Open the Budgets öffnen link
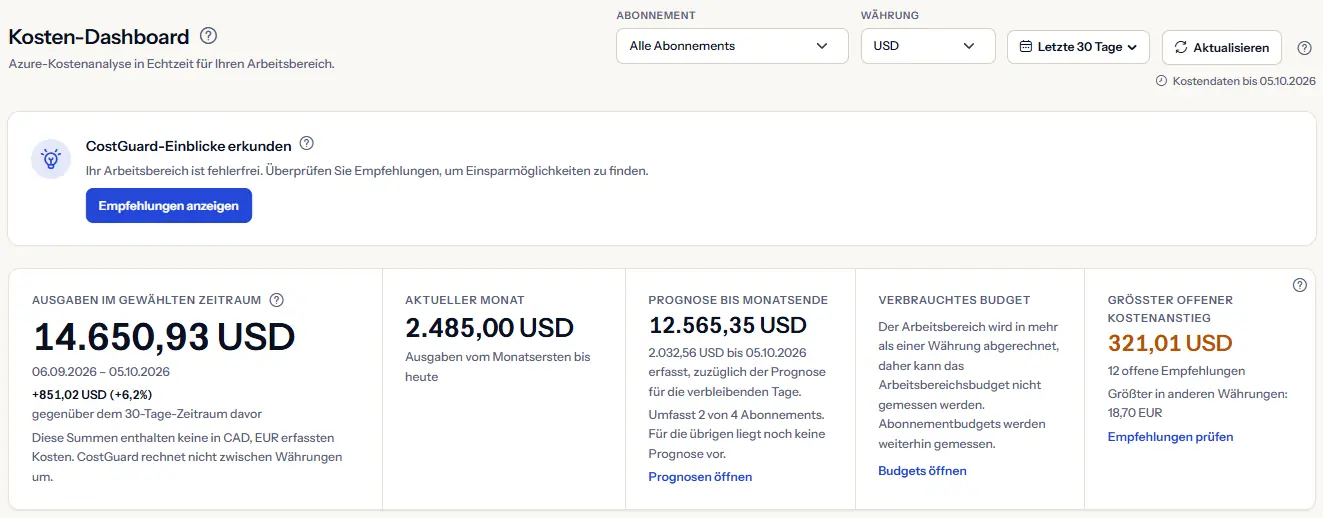 pyautogui.click(x=922, y=471)
